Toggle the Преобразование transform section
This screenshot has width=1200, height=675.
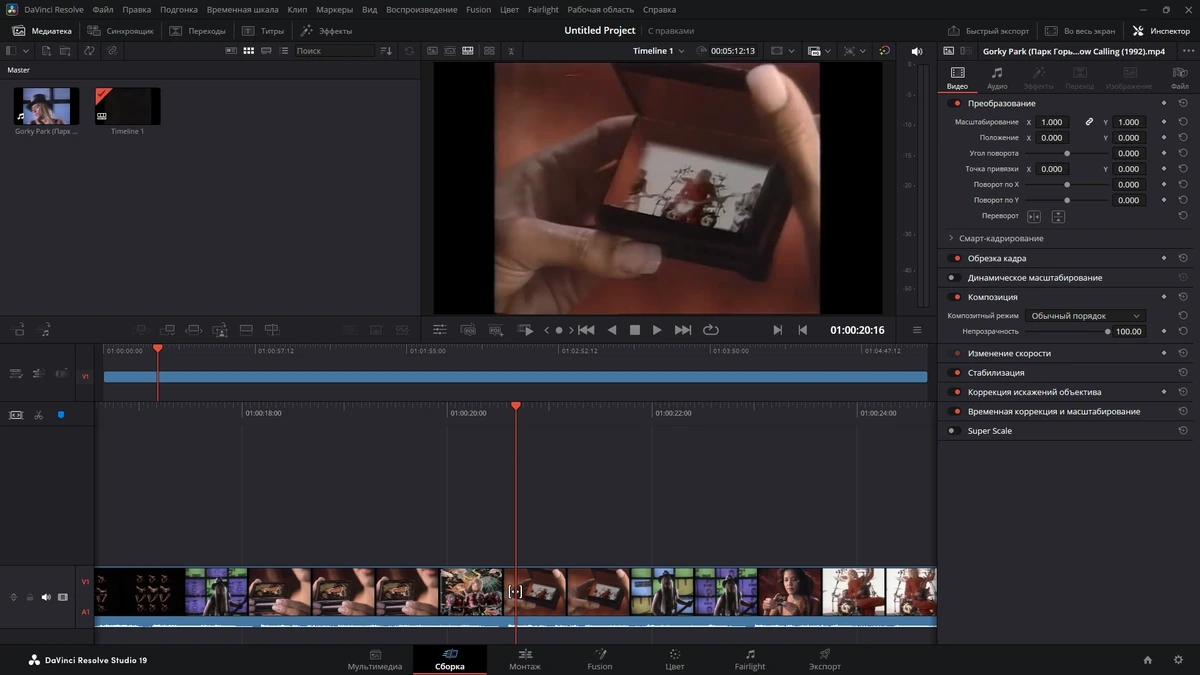point(955,103)
